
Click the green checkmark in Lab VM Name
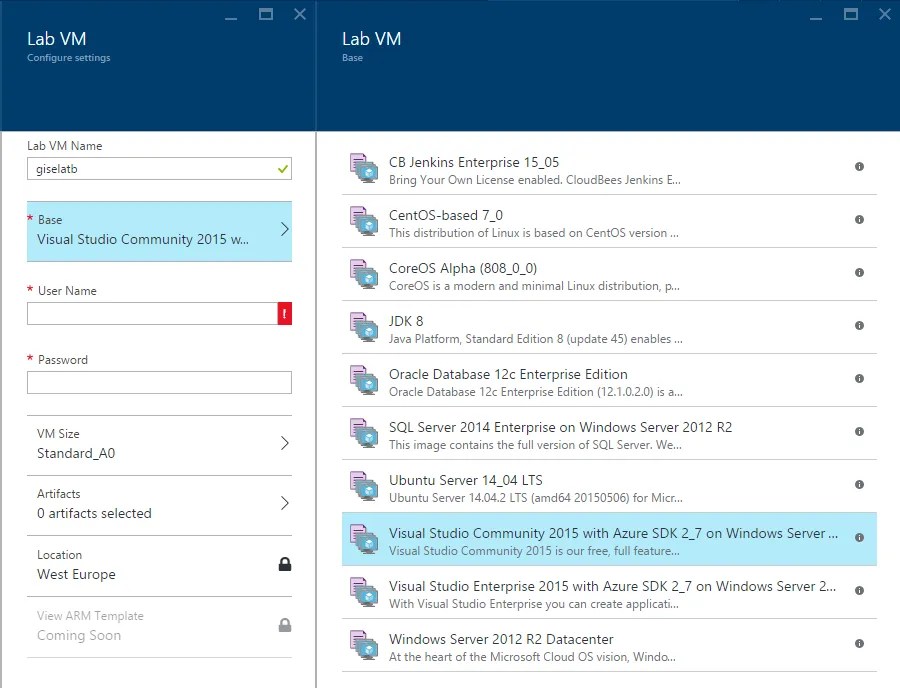click(282, 169)
